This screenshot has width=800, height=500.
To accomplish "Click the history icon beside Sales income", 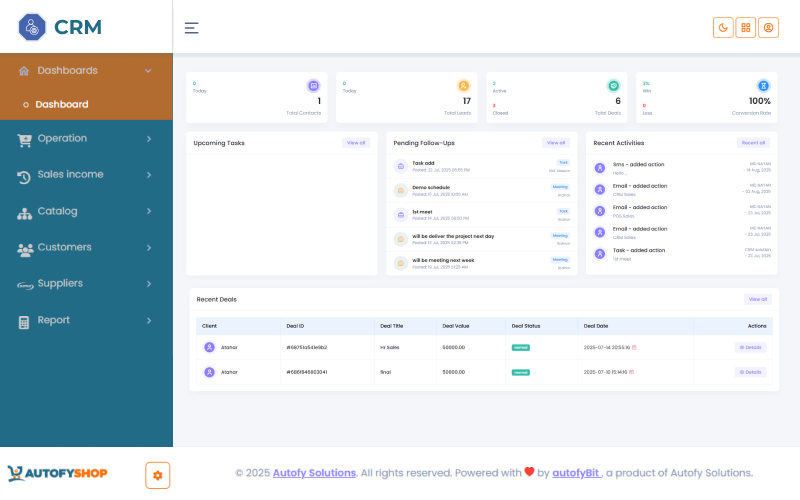I will tap(23, 177).
